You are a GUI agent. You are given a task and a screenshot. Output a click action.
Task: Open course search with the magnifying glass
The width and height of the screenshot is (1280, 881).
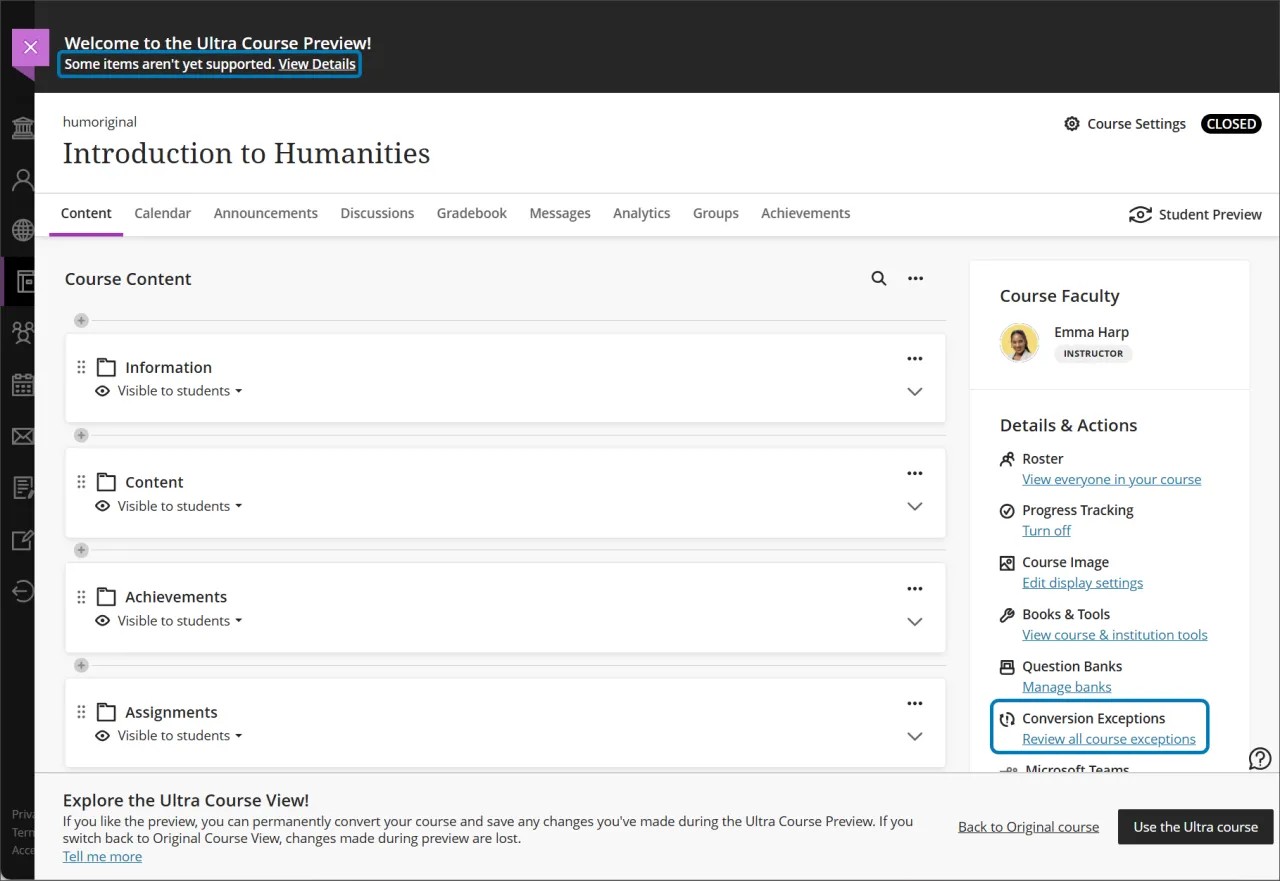(878, 278)
